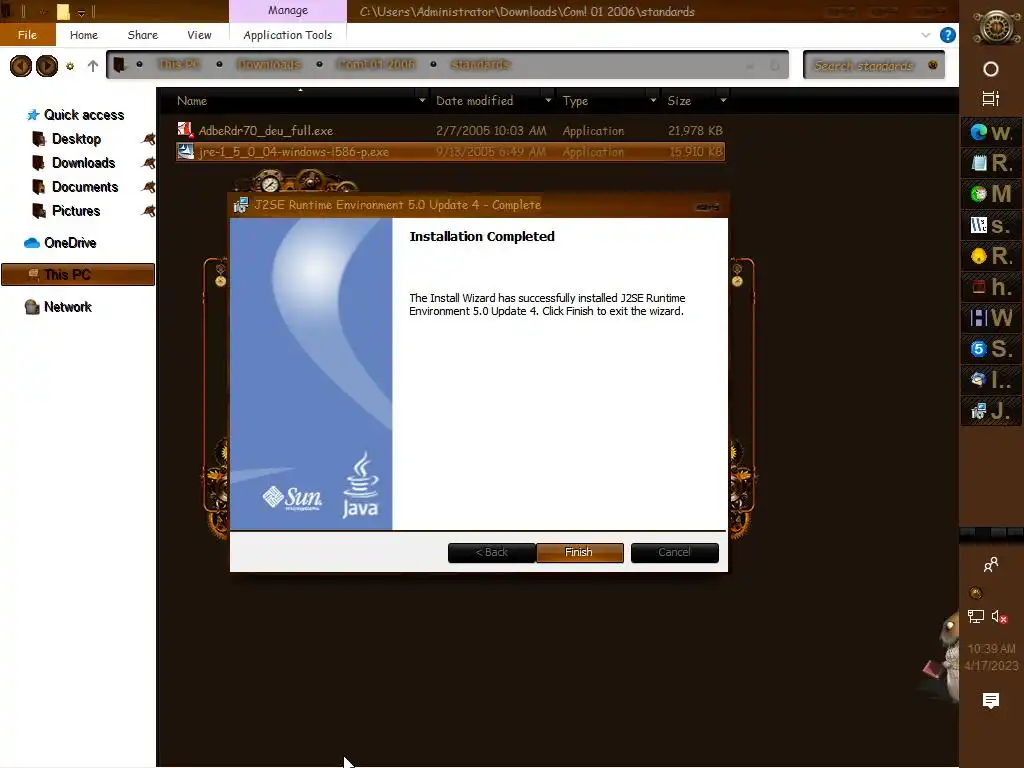Open Explorer help question mark icon

coord(948,35)
